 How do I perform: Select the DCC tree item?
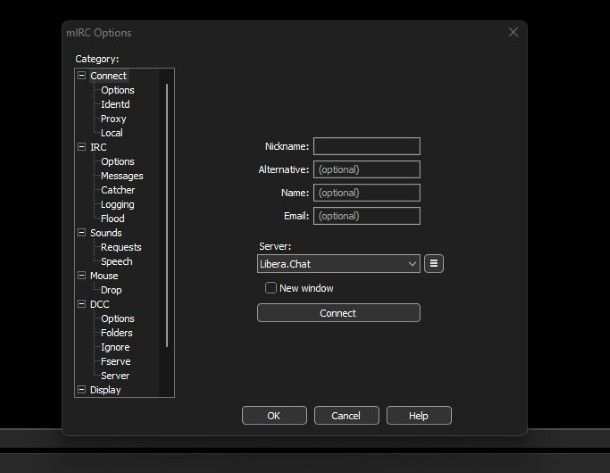[x=100, y=304]
